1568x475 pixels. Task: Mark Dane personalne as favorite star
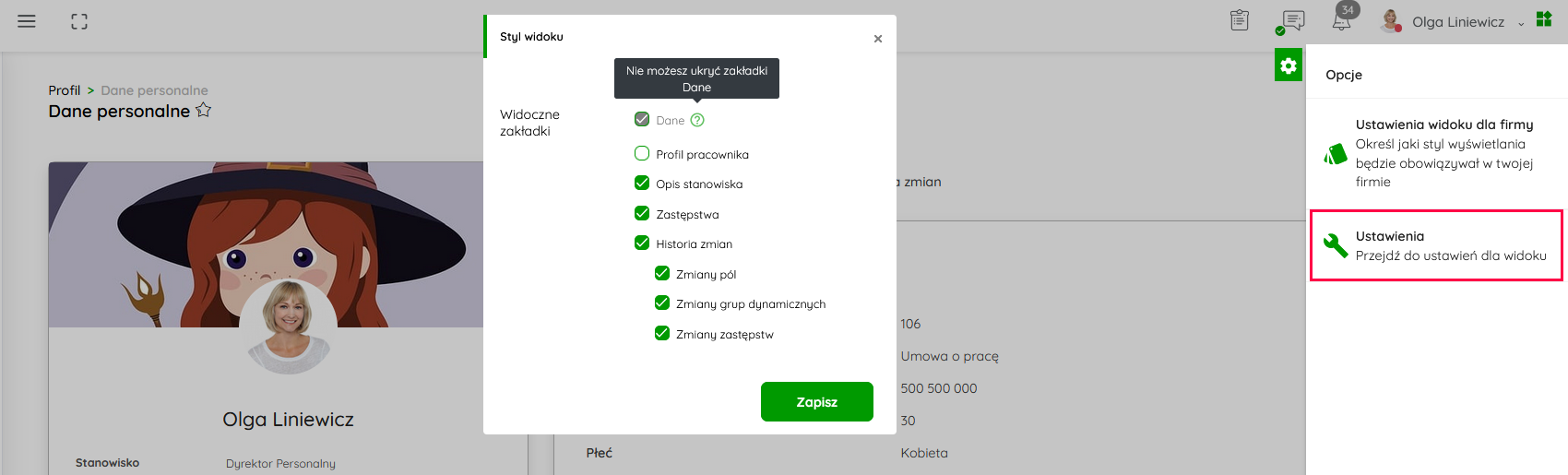pyautogui.click(x=204, y=111)
